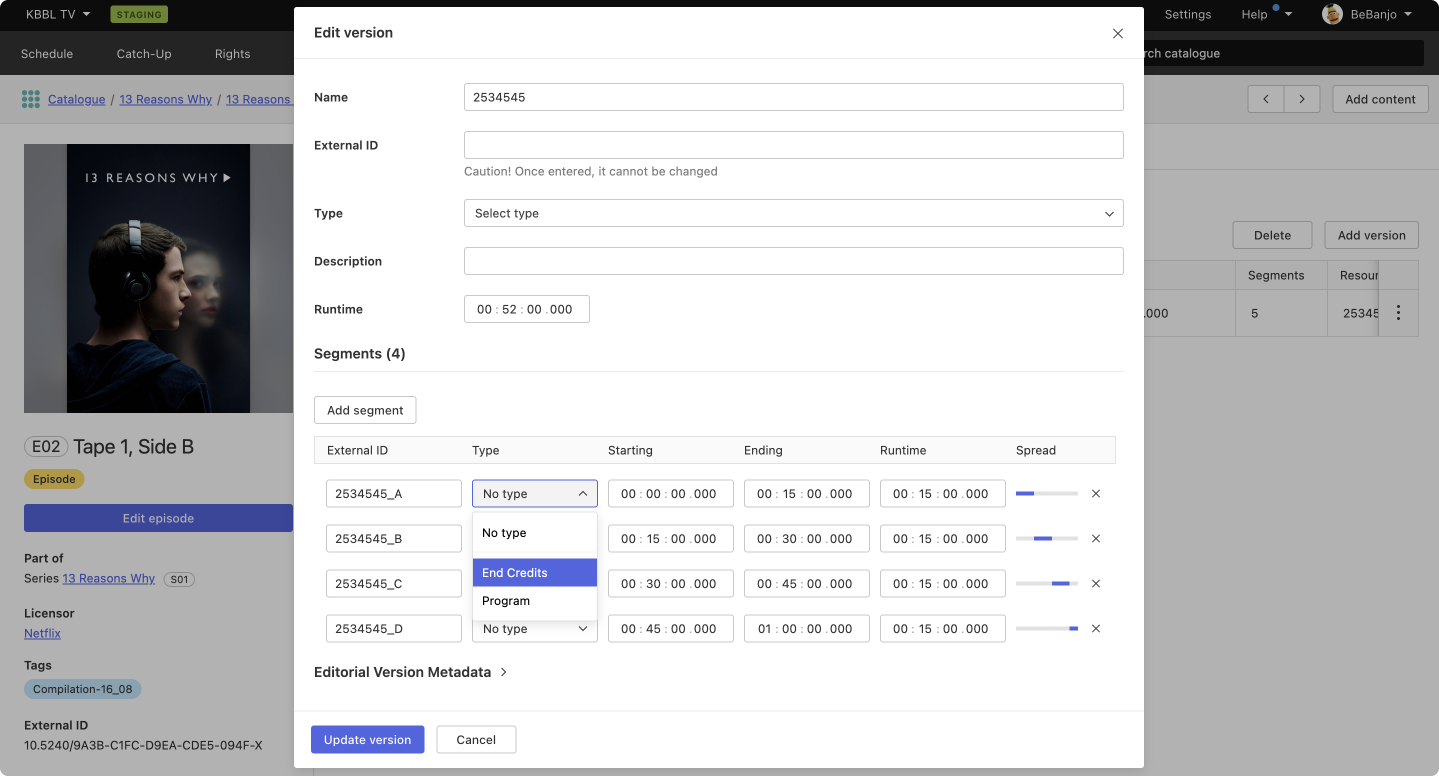Viewport: 1439px width, 776px height.
Task: Click Add content button
Action: (1380, 99)
